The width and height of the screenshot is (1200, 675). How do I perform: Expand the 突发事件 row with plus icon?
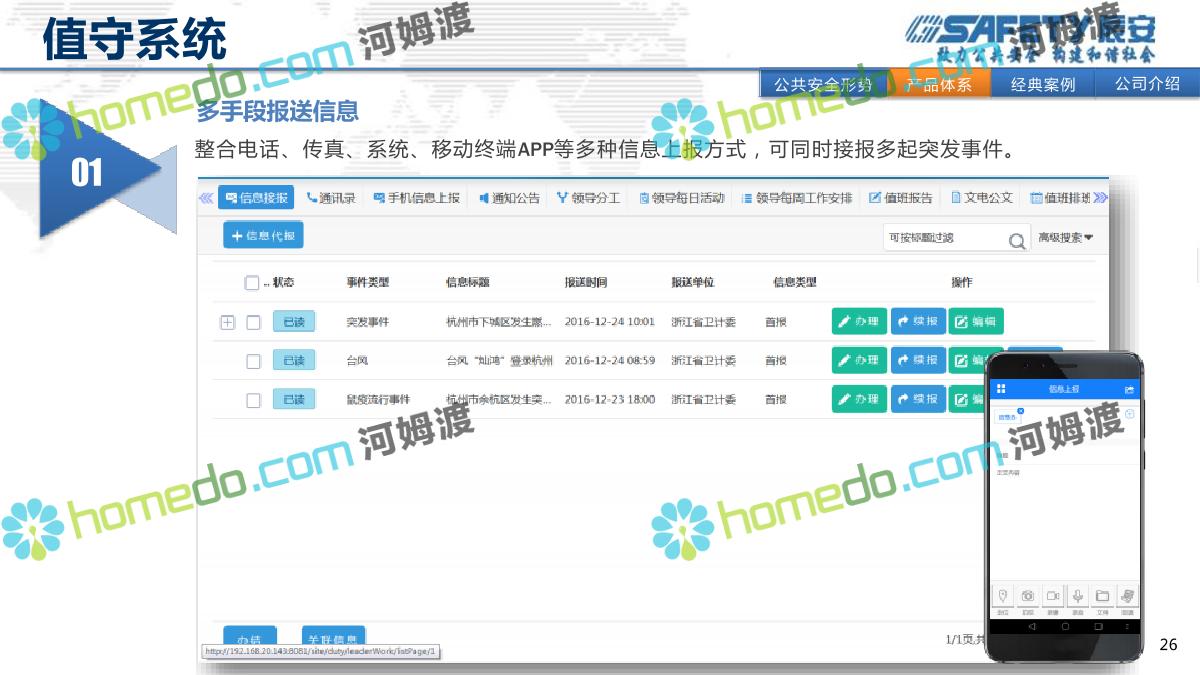tap(227, 322)
